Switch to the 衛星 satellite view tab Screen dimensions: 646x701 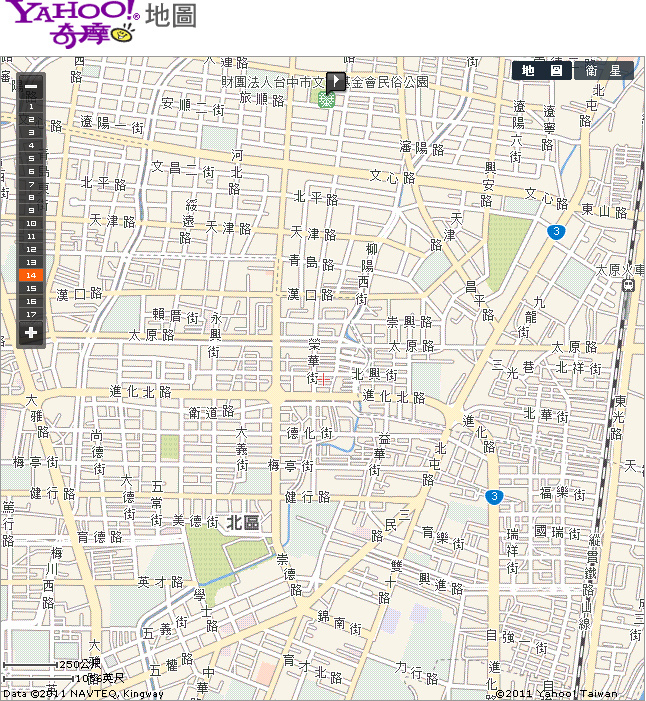pos(603,71)
